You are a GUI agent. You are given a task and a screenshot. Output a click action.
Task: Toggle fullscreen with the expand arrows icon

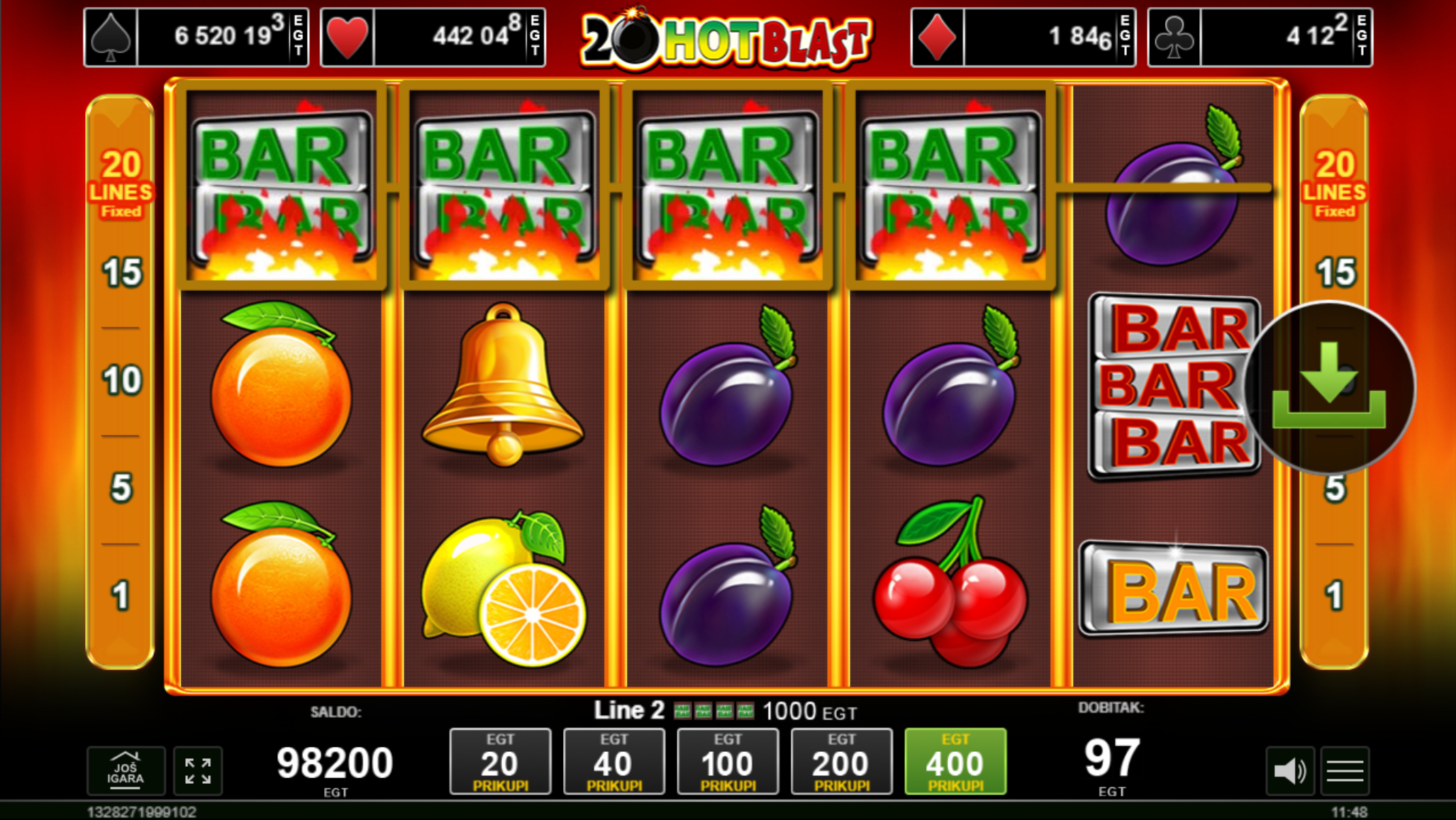[198, 770]
